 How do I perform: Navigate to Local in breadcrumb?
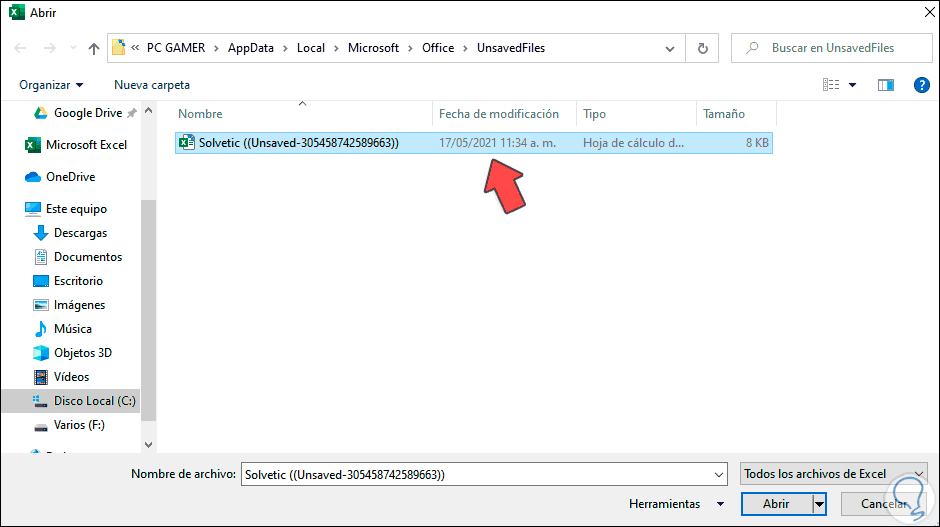[311, 48]
